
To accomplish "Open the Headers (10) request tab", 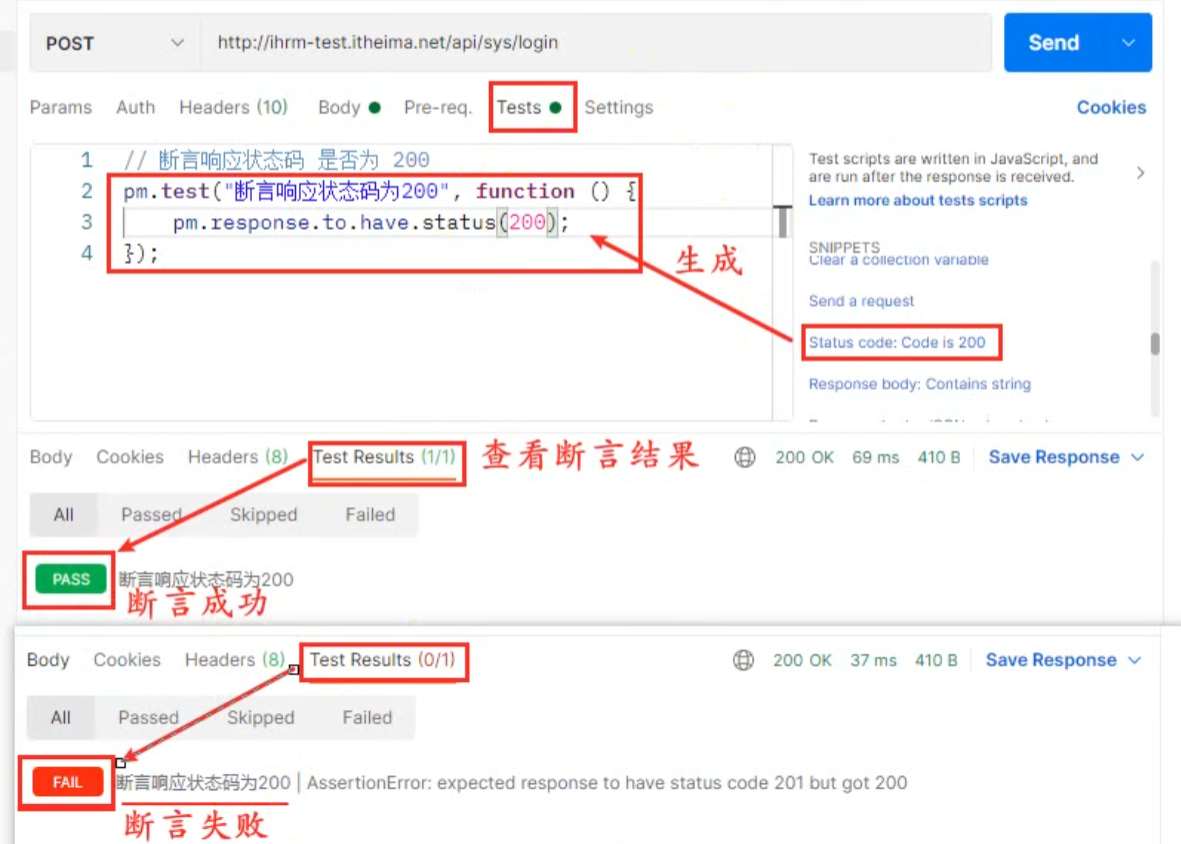I will 233,107.
